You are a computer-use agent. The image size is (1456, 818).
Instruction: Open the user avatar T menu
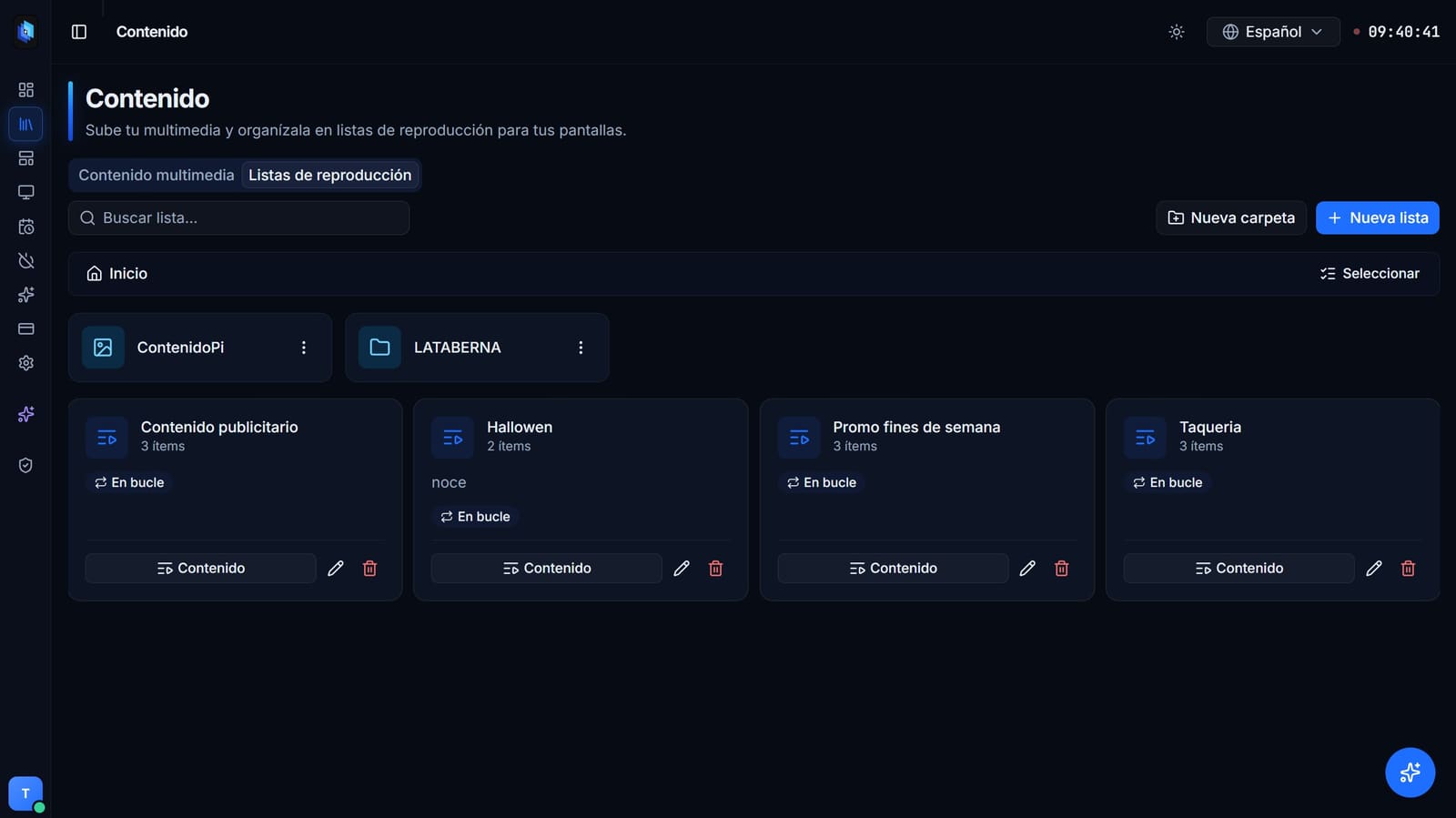click(25, 793)
